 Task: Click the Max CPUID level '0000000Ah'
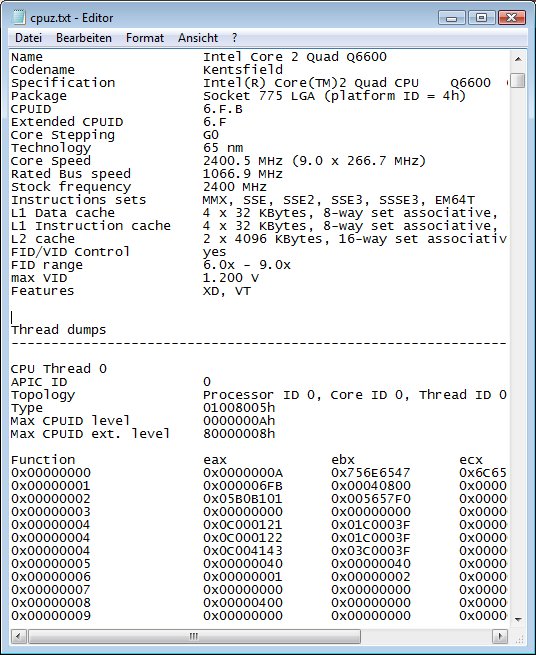[x=239, y=421]
